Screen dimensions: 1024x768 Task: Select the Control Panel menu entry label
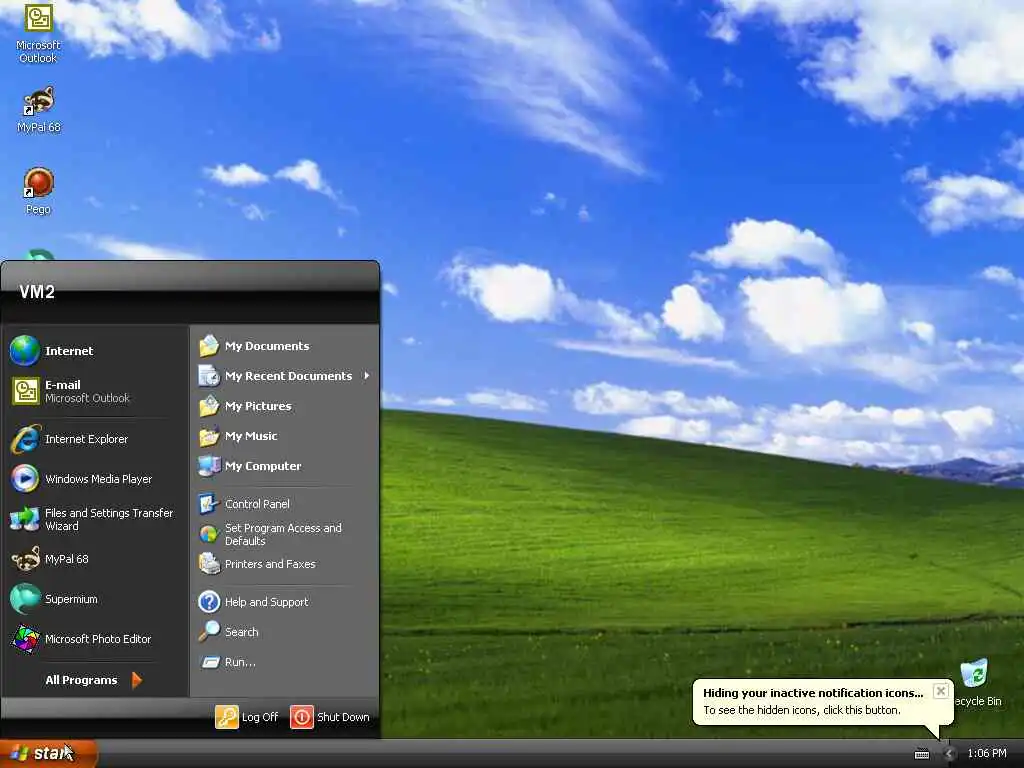pyautogui.click(x=257, y=504)
